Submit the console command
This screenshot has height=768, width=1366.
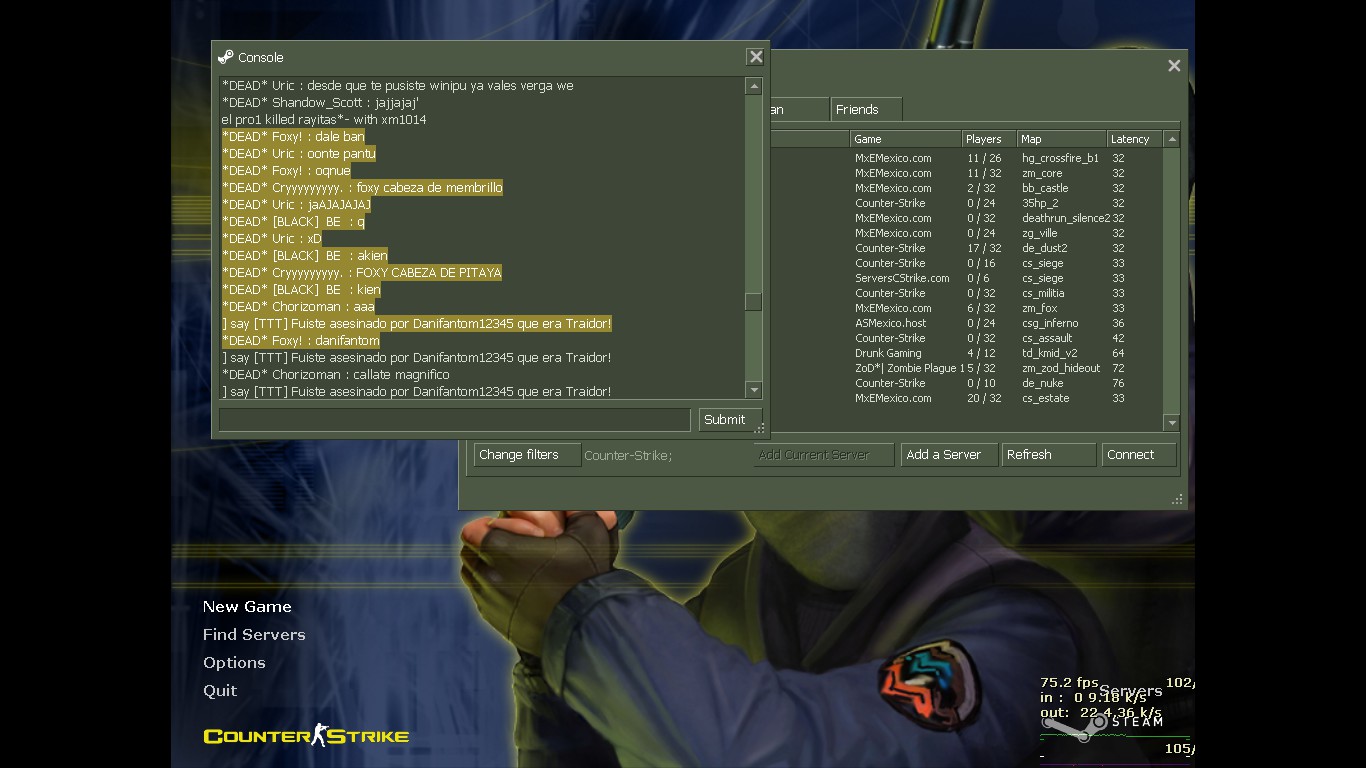click(x=729, y=420)
